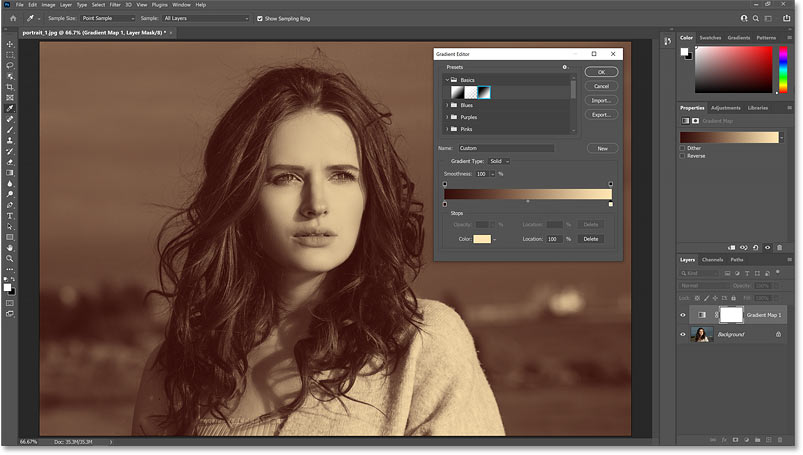Select the Rectangle shape tool
Image resolution: width=803 pixels, height=455 pixels.
[x=10, y=238]
